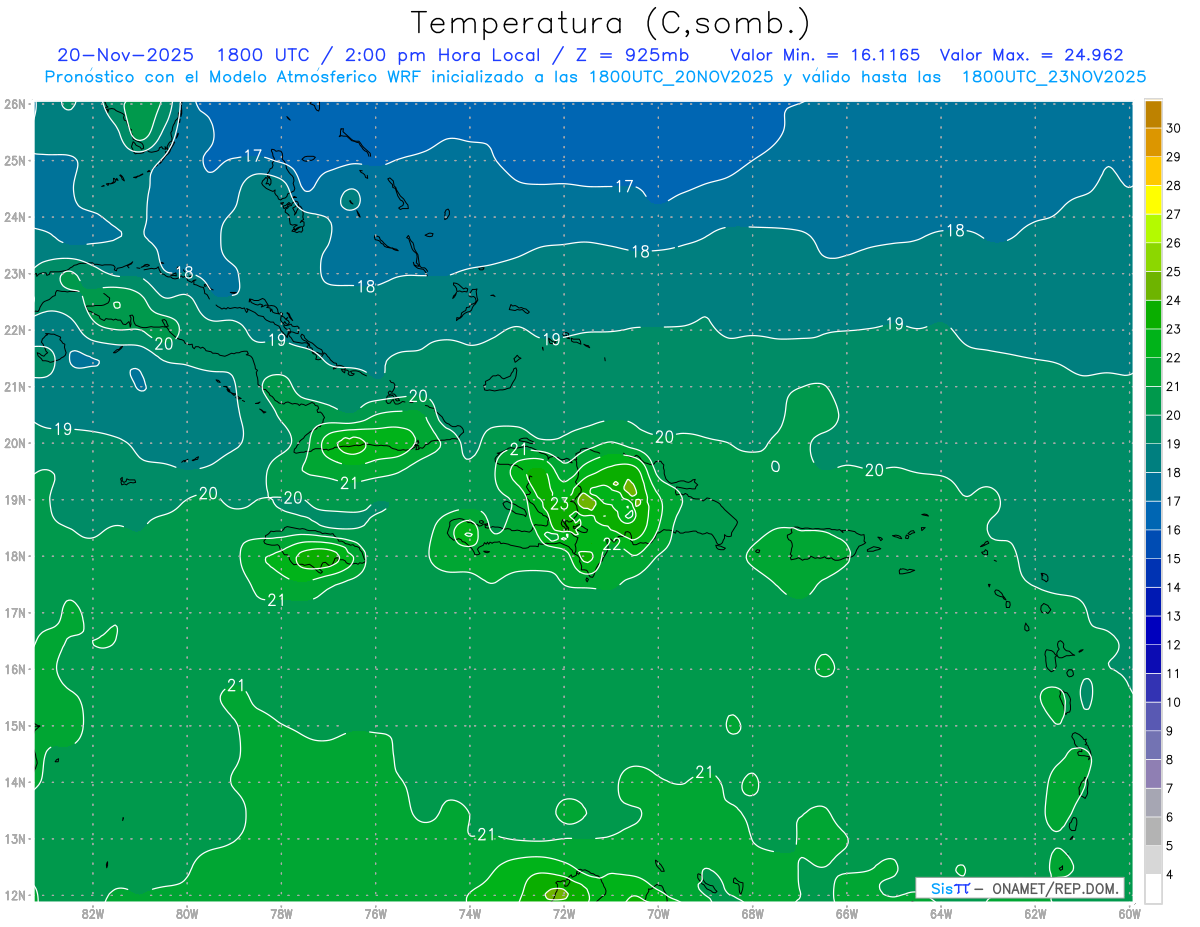This screenshot has height=927, width=1200.
Task: Click the 23 contour label over Hispaniola
Action: [560, 503]
